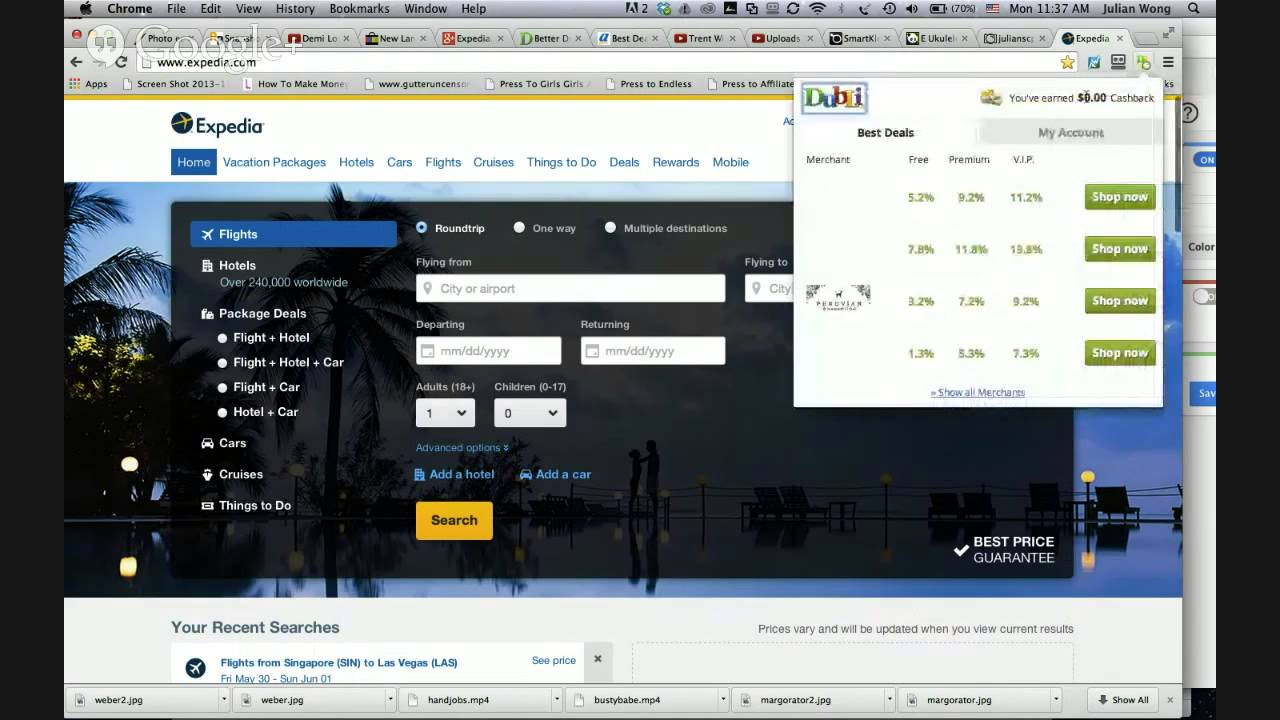This screenshot has width=1280, height=720.
Task: Click the Flying from city input field
Action: (570, 289)
